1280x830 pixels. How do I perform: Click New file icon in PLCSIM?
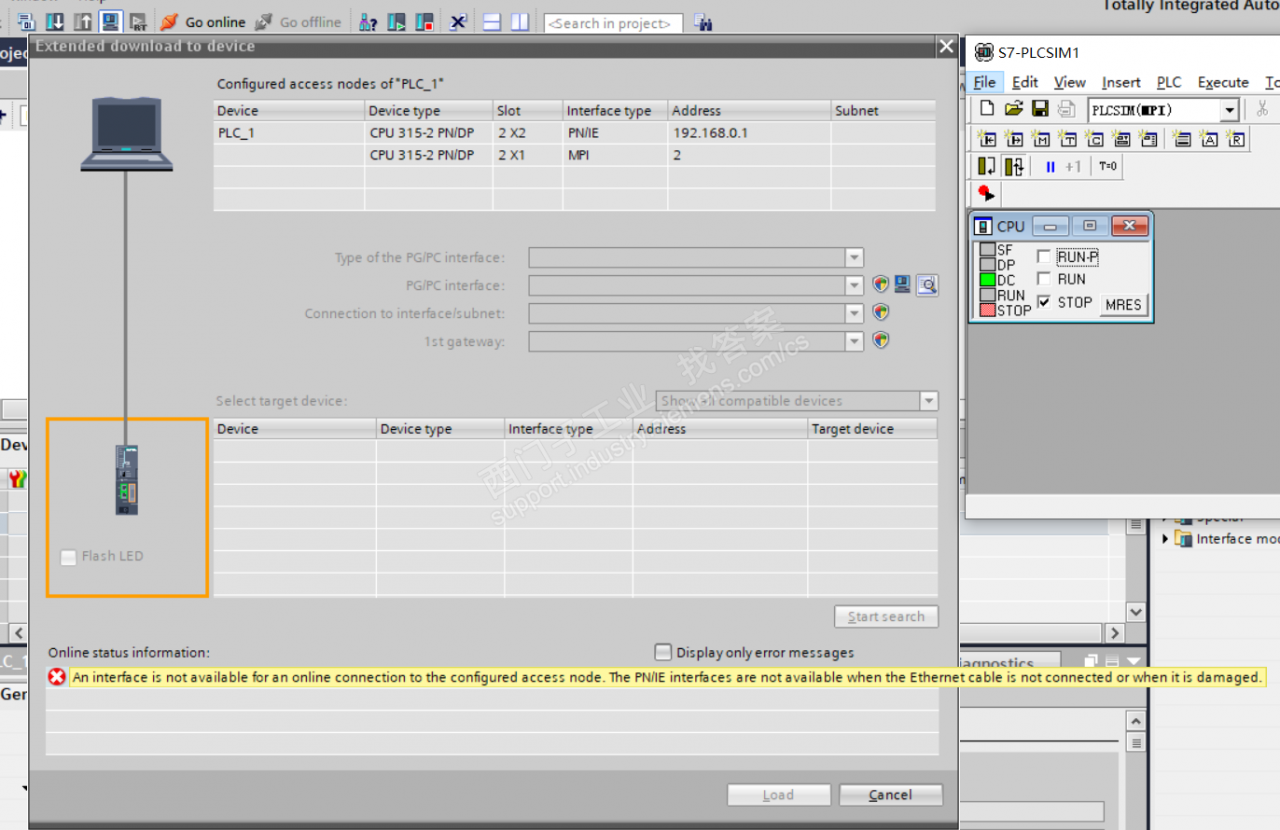pos(986,109)
